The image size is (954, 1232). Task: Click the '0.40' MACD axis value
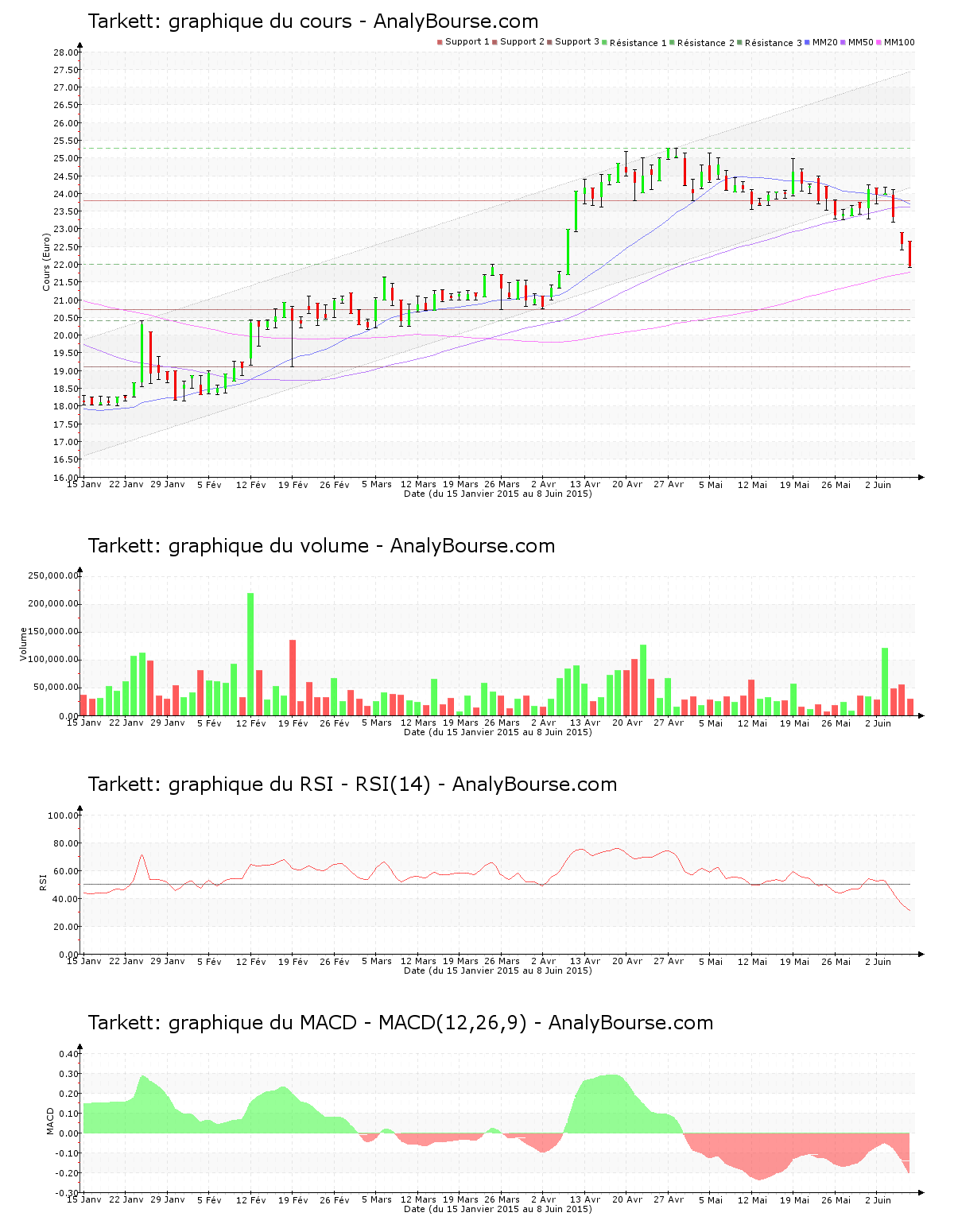pos(68,1054)
